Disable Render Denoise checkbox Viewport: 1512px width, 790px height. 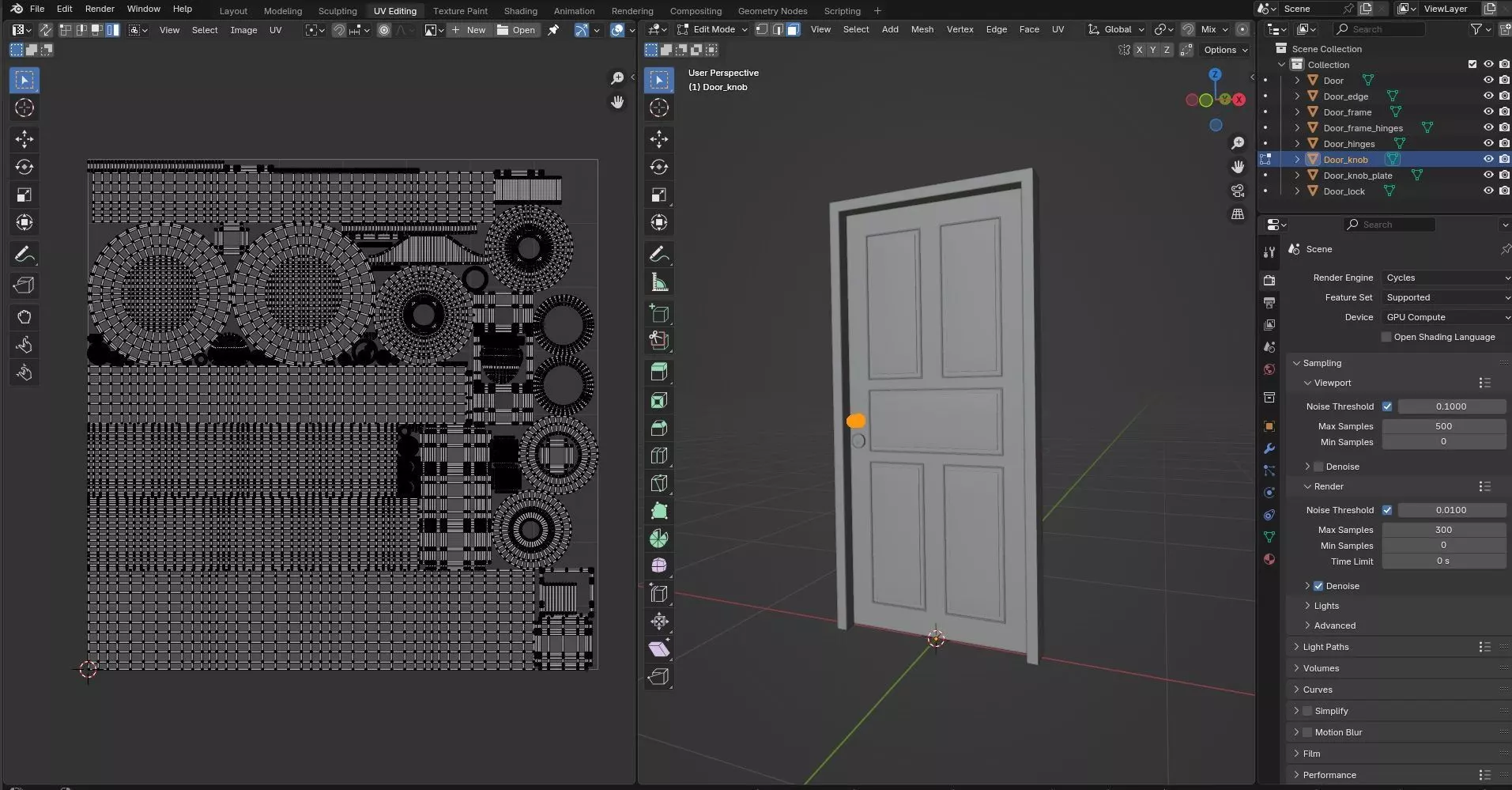click(x=1318, y=586)
